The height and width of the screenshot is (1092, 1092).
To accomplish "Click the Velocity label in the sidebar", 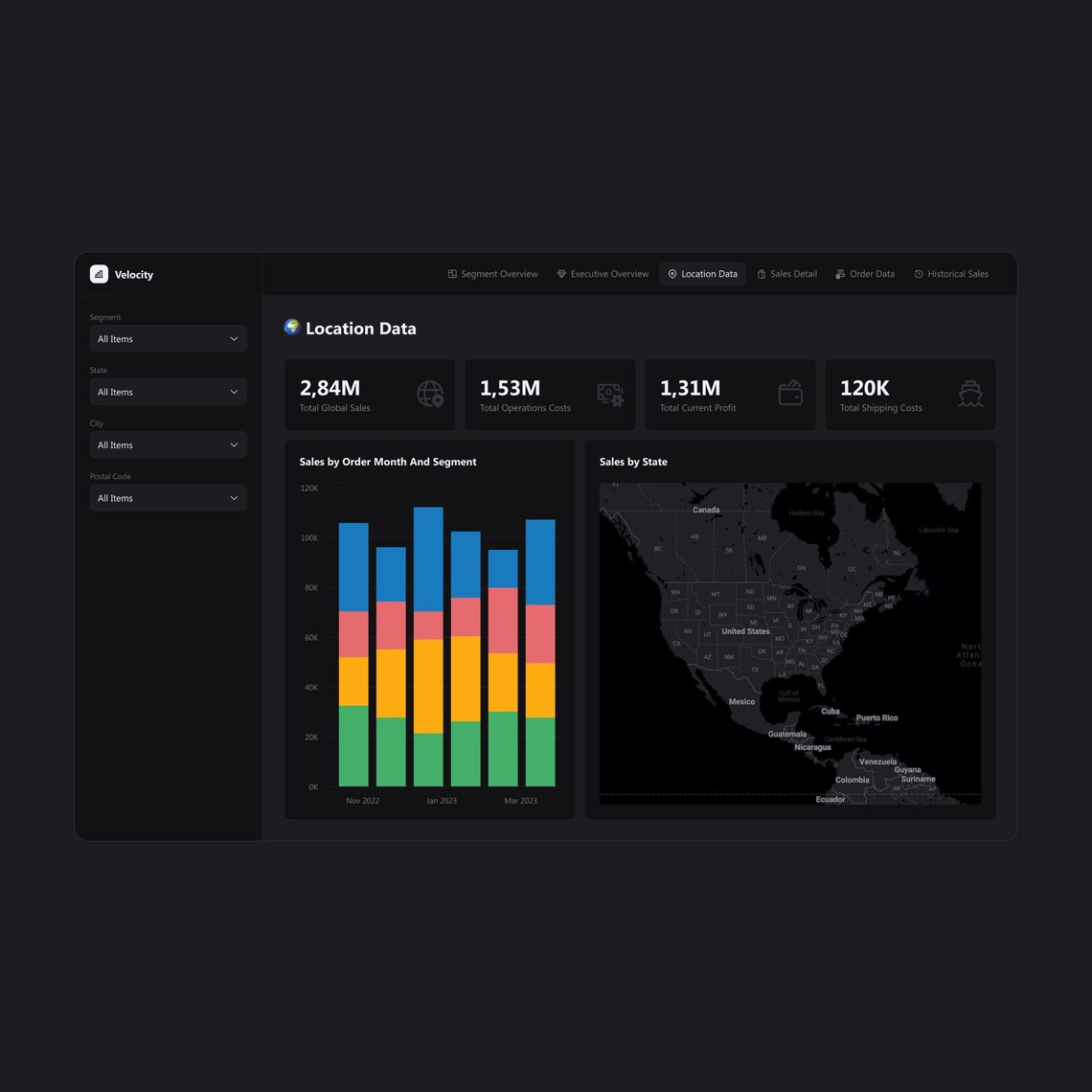I will point(133,274).
